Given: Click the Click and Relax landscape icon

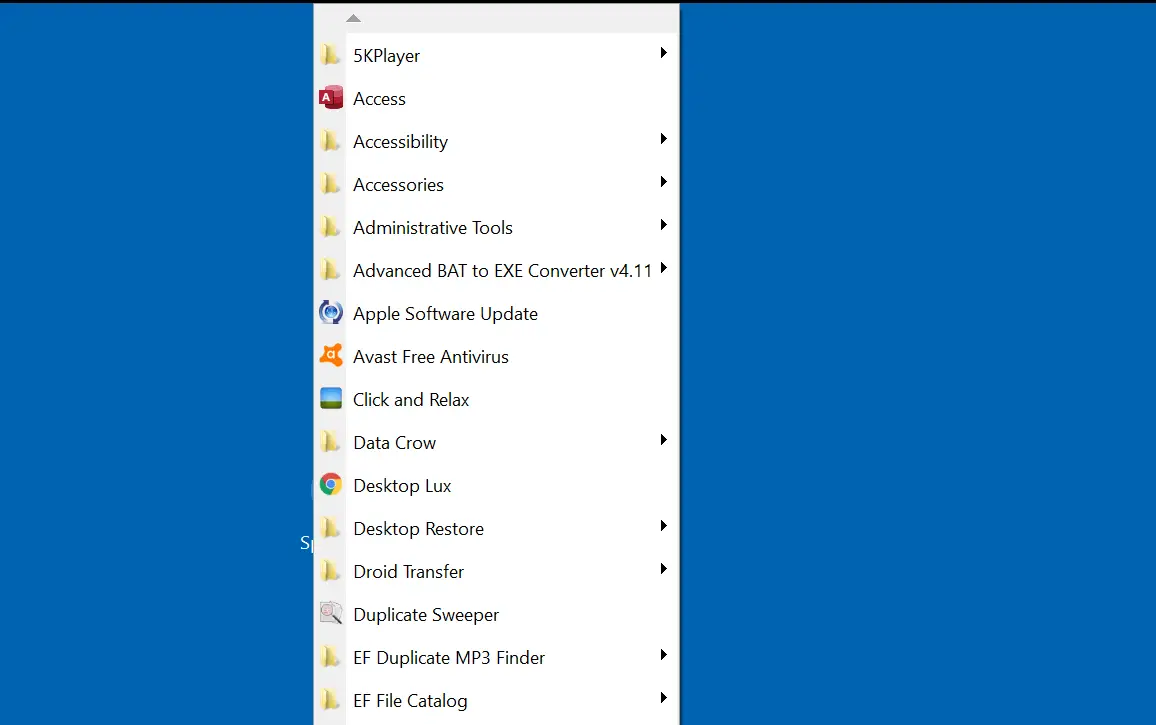Looking at the screenshot, I should tap(330, 399).
